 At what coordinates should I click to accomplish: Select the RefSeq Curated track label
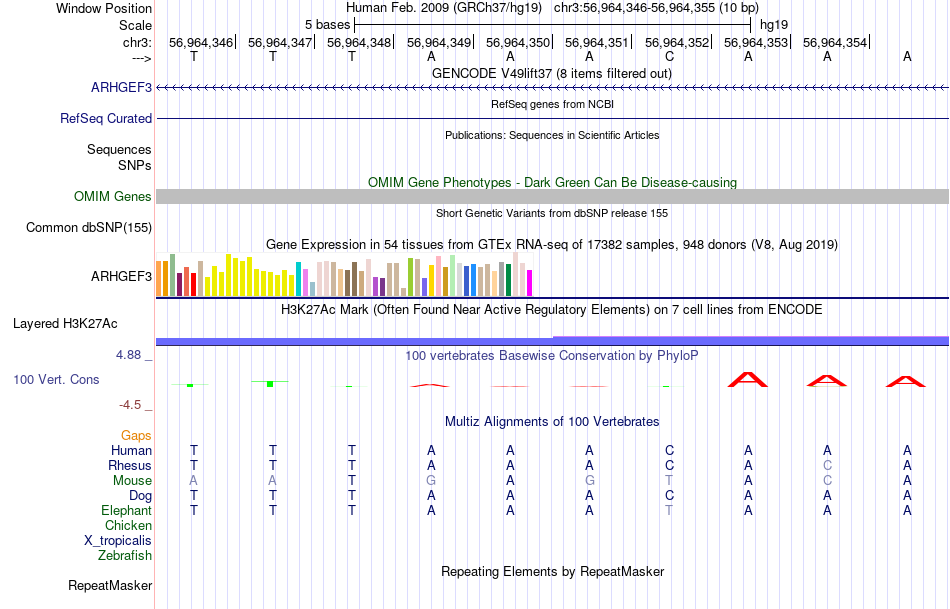pos(105,118)
